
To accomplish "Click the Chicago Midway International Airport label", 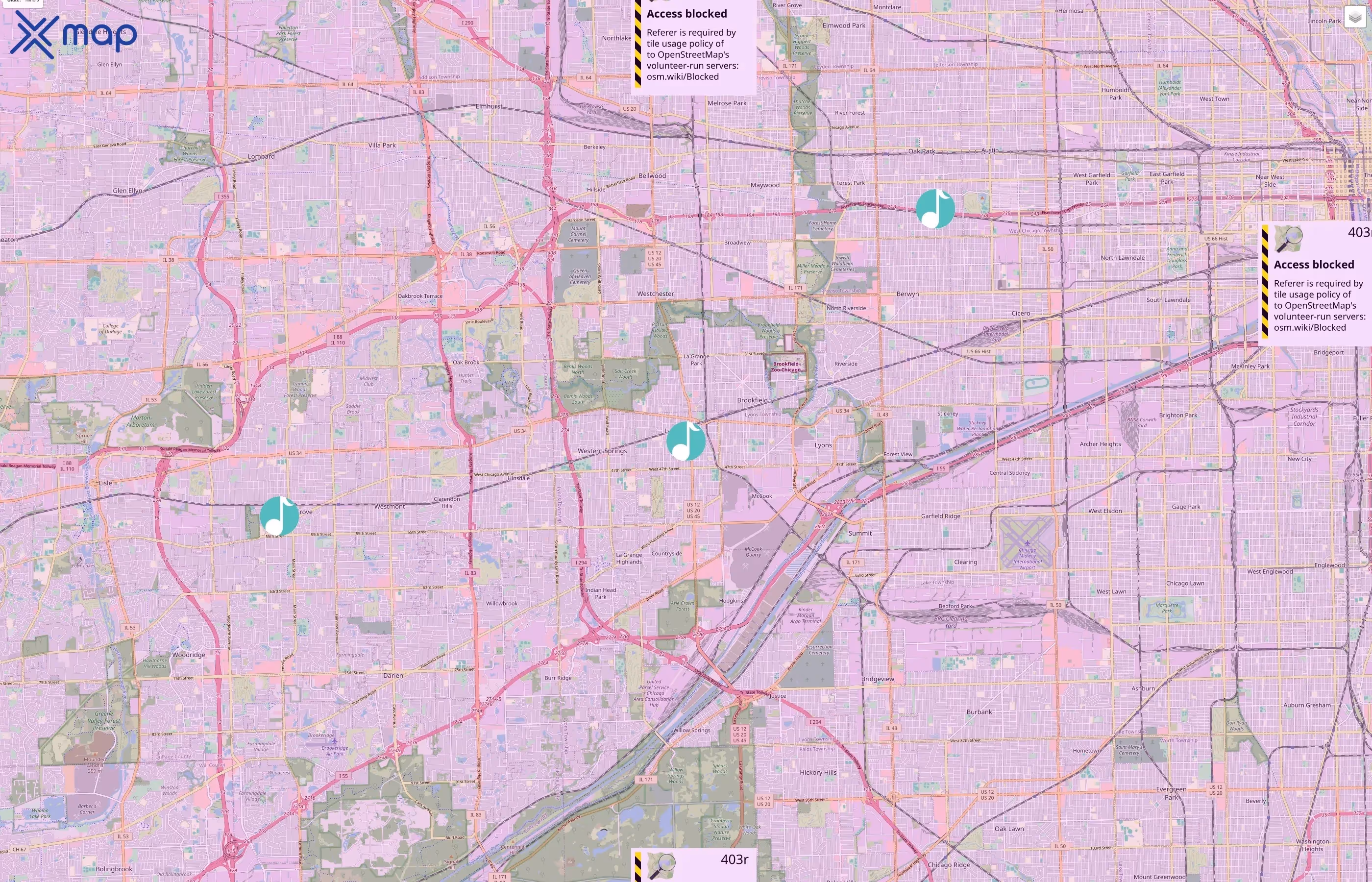I will (1027, 559).
